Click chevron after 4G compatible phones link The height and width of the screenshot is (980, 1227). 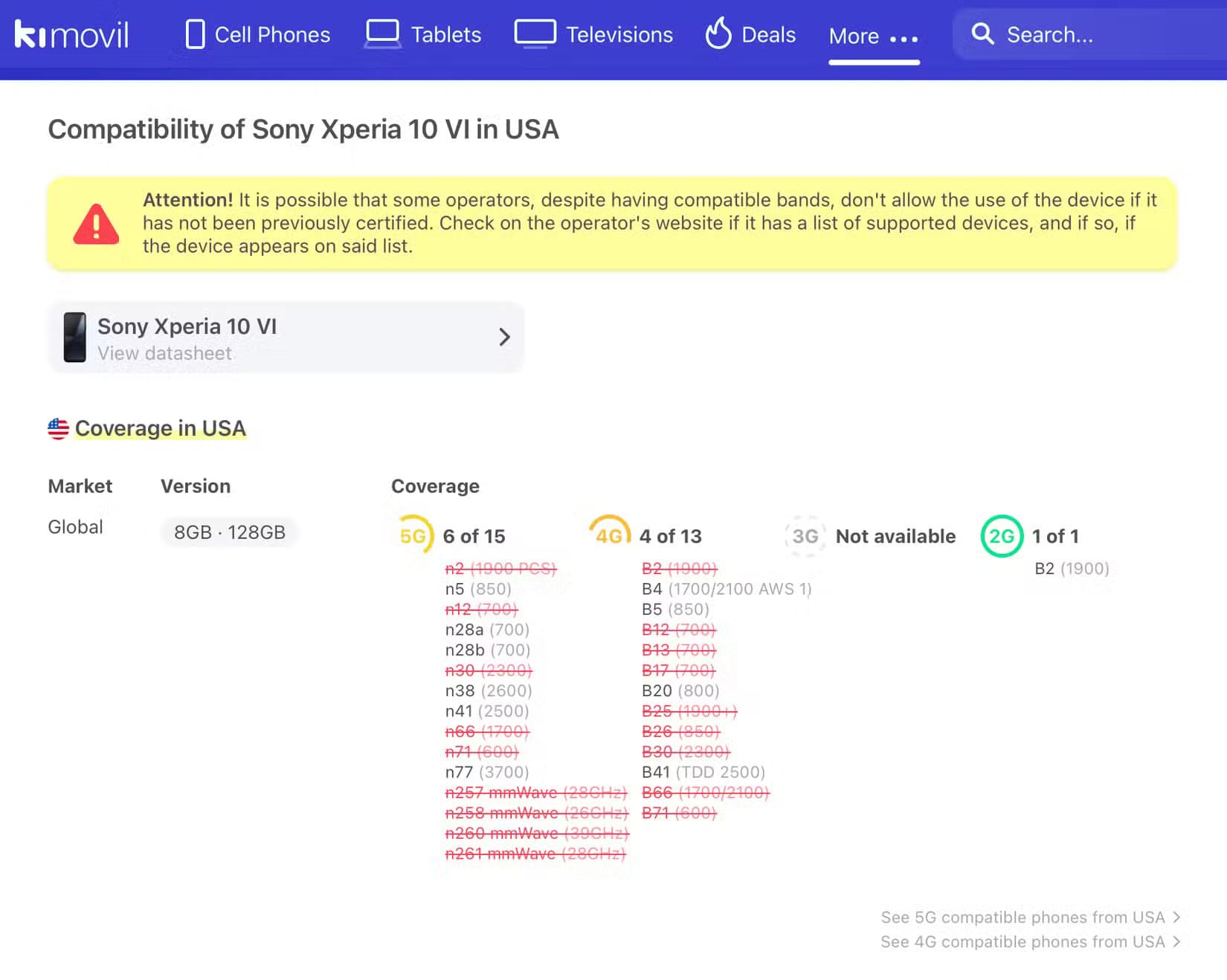(x=1176, y=941)
